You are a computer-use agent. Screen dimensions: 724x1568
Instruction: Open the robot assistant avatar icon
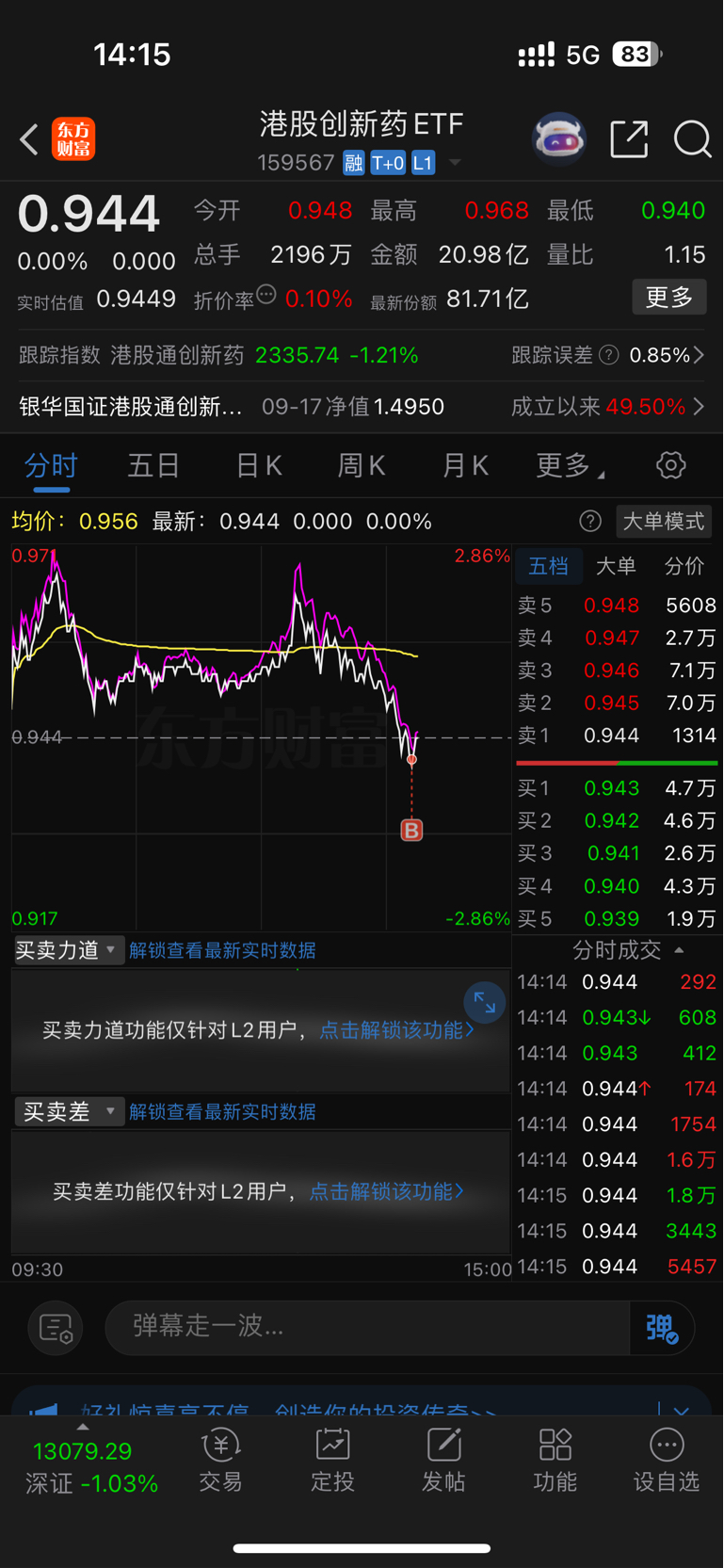(559, 139)
